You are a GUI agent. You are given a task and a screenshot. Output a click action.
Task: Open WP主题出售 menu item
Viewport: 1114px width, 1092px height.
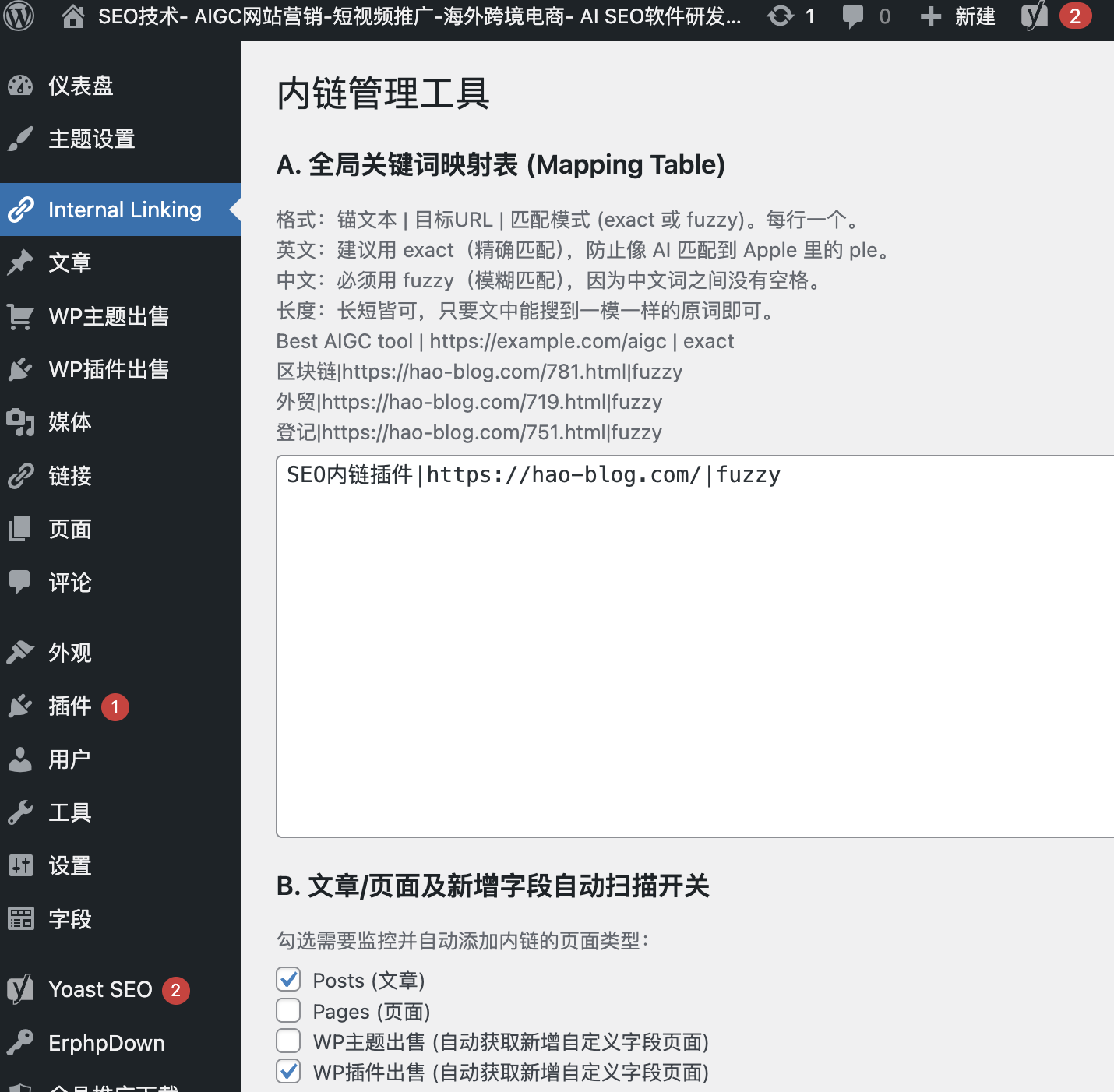pos(109,316)
